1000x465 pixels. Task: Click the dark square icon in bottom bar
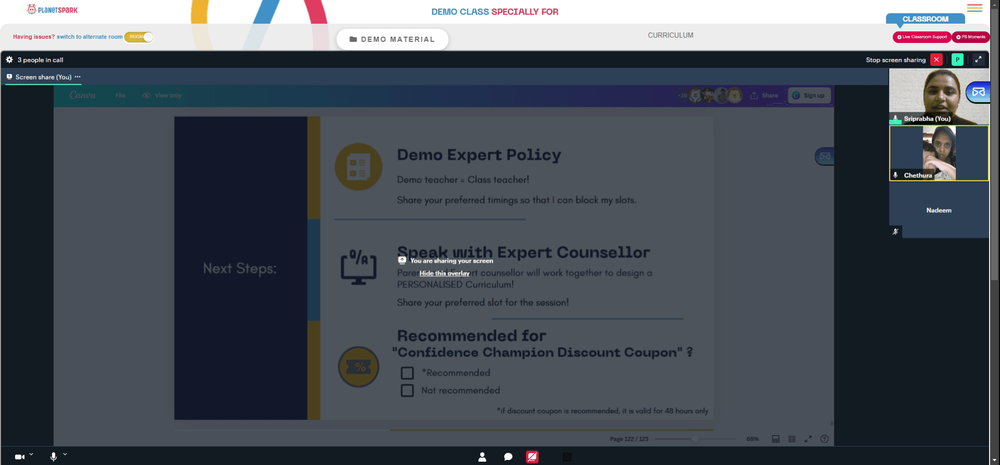(567, 457)
